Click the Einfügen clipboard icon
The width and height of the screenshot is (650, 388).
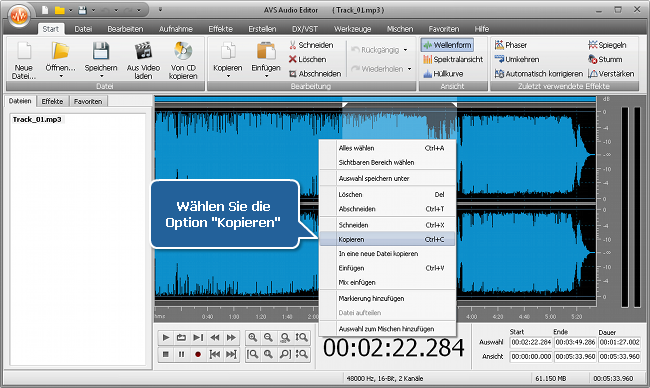tap(266, 51)
